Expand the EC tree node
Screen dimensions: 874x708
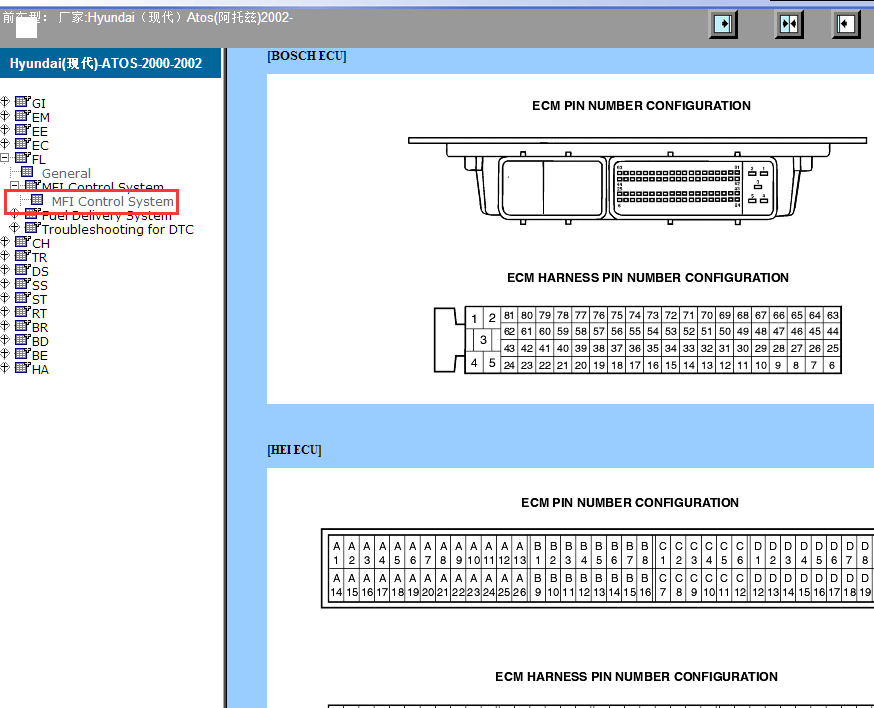(x=5, y=143)
